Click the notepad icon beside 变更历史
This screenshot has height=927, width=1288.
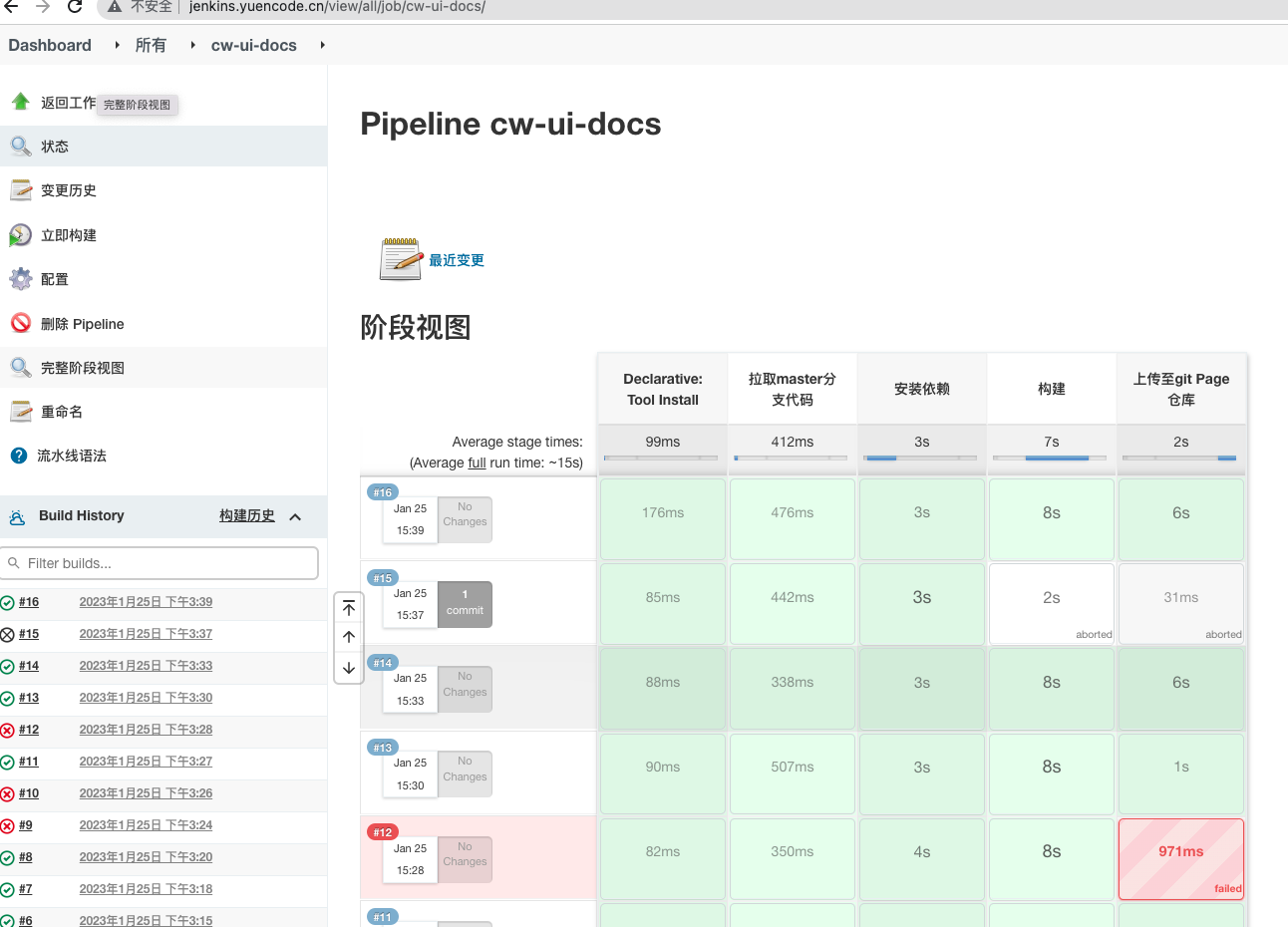20,190
